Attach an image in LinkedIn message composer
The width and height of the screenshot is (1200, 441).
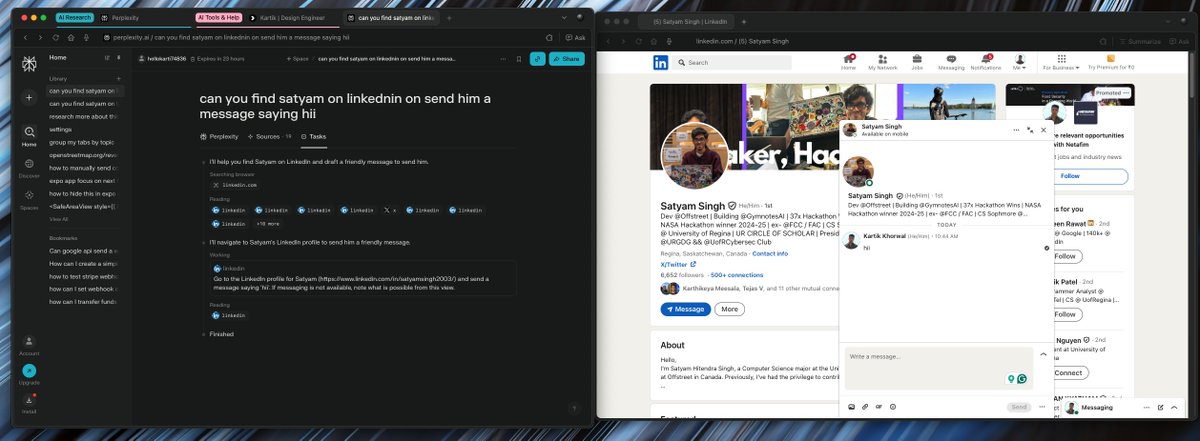tap(851, 407)
